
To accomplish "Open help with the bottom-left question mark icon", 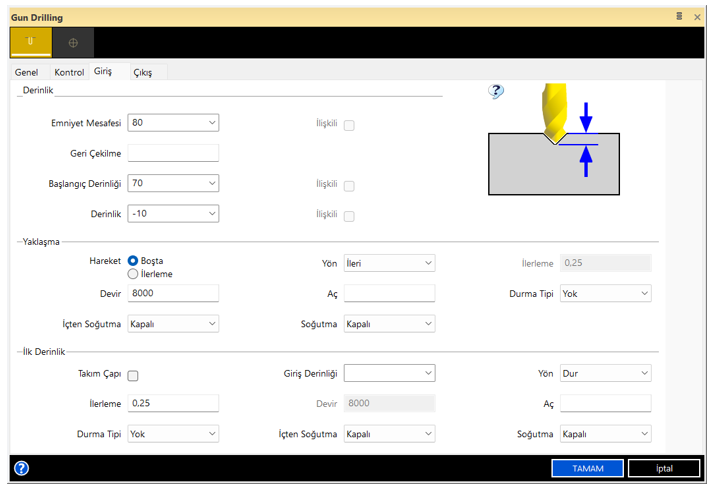I will pyautogui.click(x=21, y=468).
